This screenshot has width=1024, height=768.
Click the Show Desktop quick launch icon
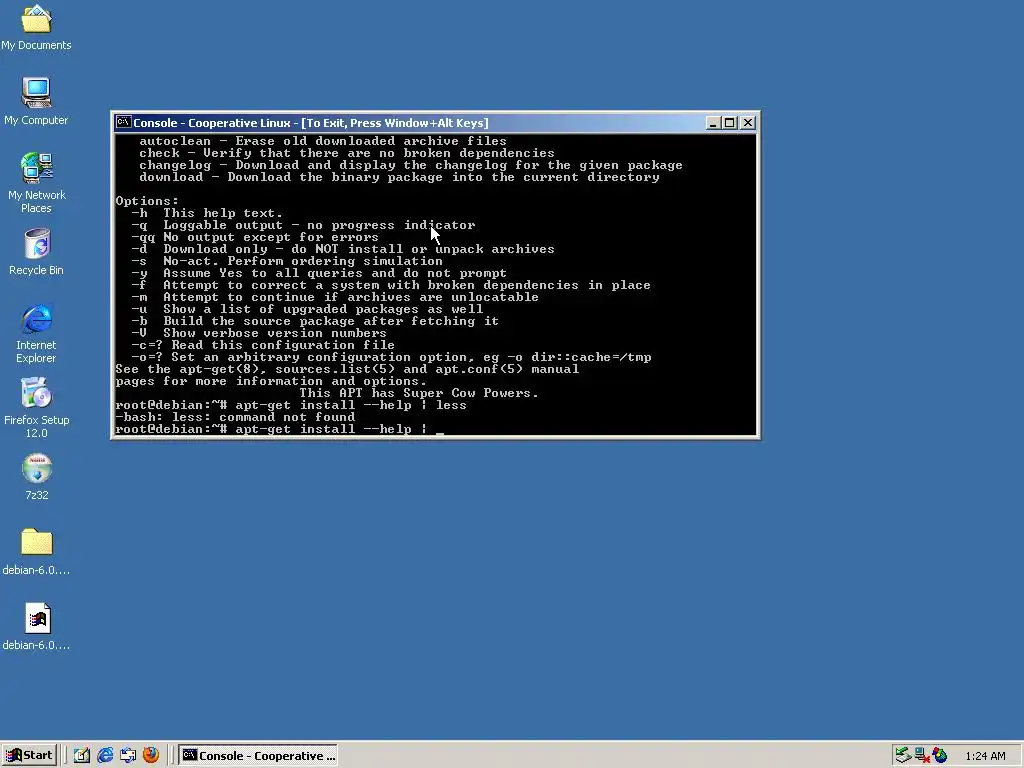pos(82,756)
